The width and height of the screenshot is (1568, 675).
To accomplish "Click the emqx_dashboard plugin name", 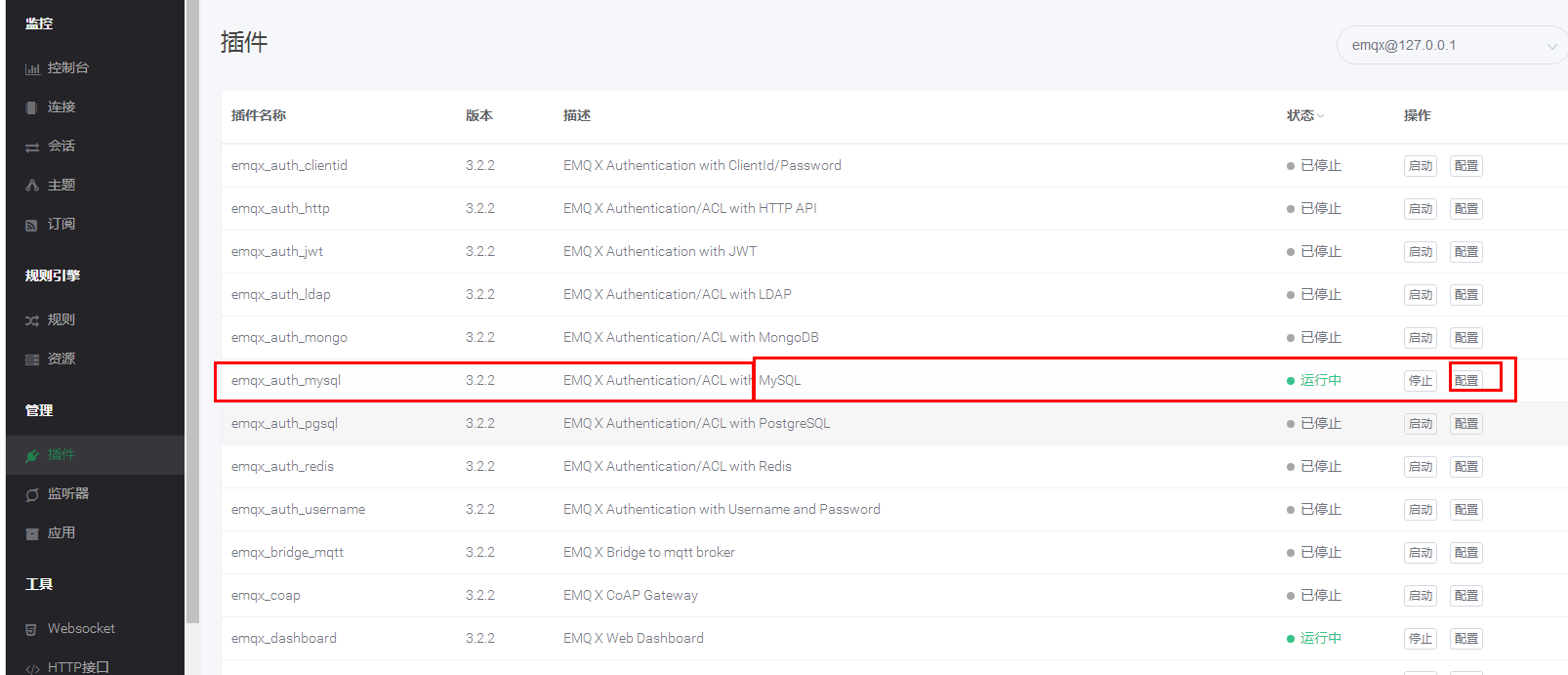I will [x=284, y=639].
